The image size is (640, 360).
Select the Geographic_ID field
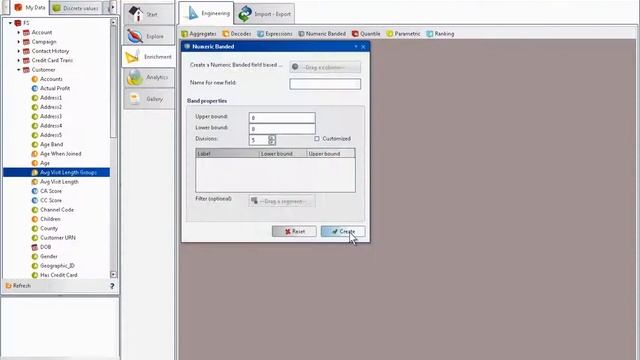57,266
